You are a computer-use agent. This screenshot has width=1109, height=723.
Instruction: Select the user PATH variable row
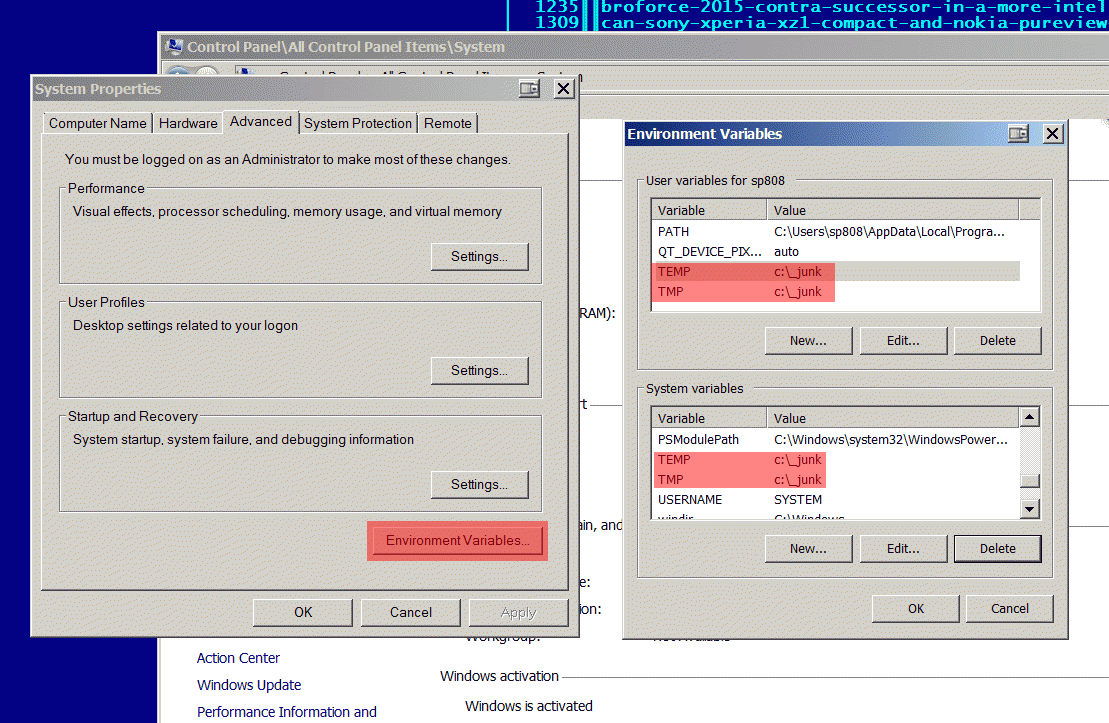pos(835,232)
